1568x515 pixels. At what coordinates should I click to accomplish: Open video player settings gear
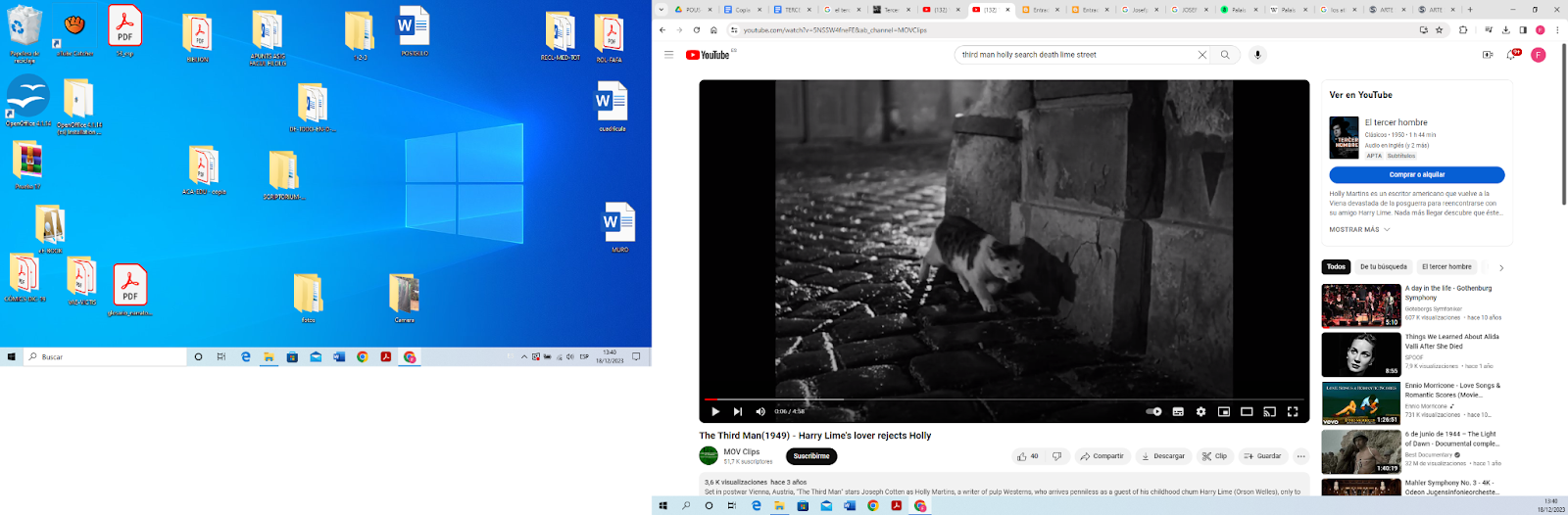(x=1200, y=412)
